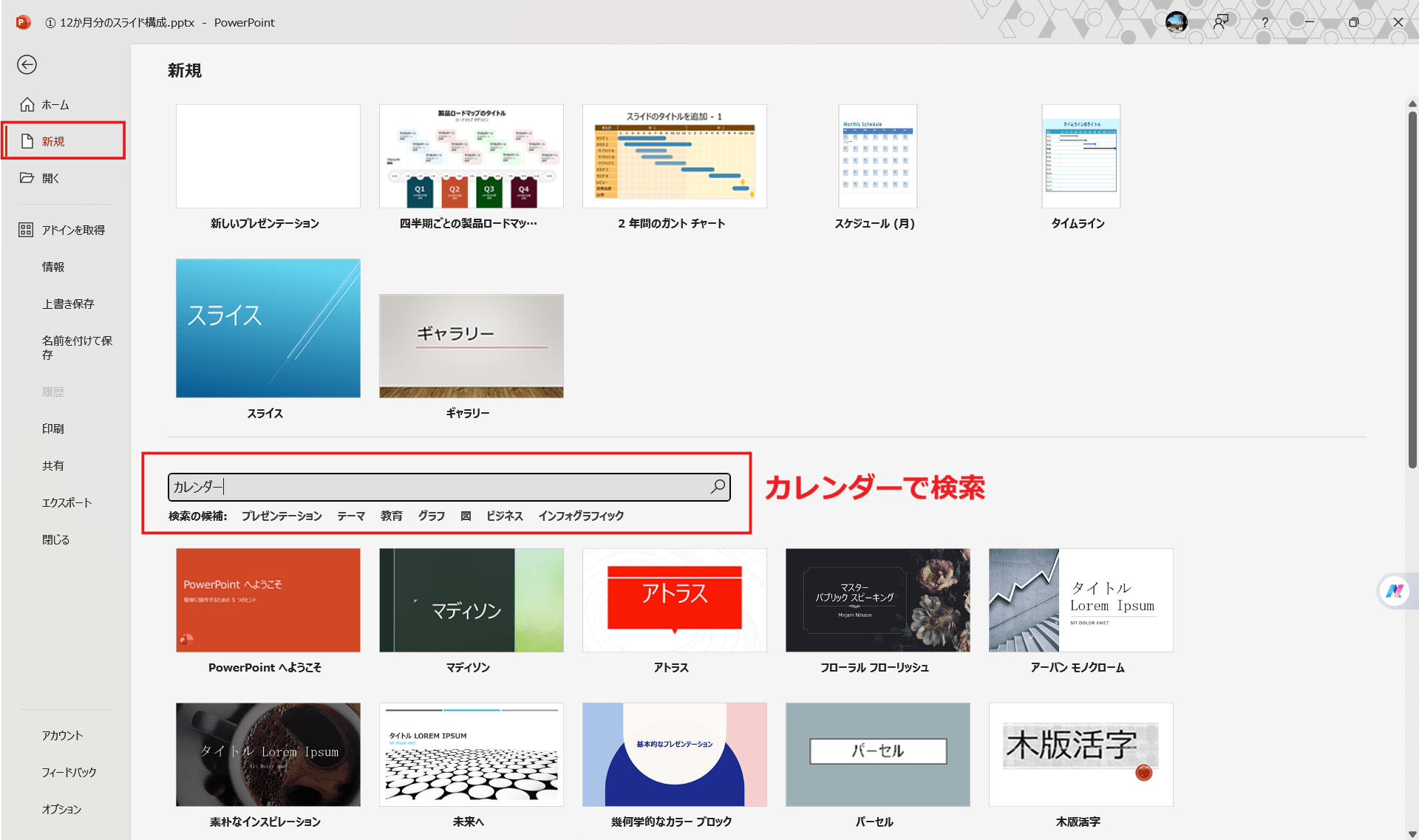
Task: Switch to the 情報 section
Action: click(x=53, y=267)
